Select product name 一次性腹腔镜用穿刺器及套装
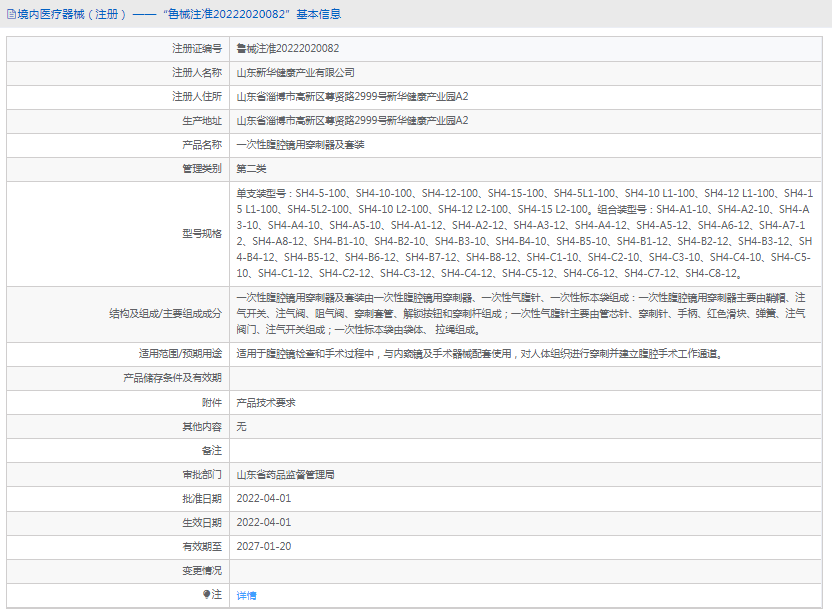 (x=300, y=145)
